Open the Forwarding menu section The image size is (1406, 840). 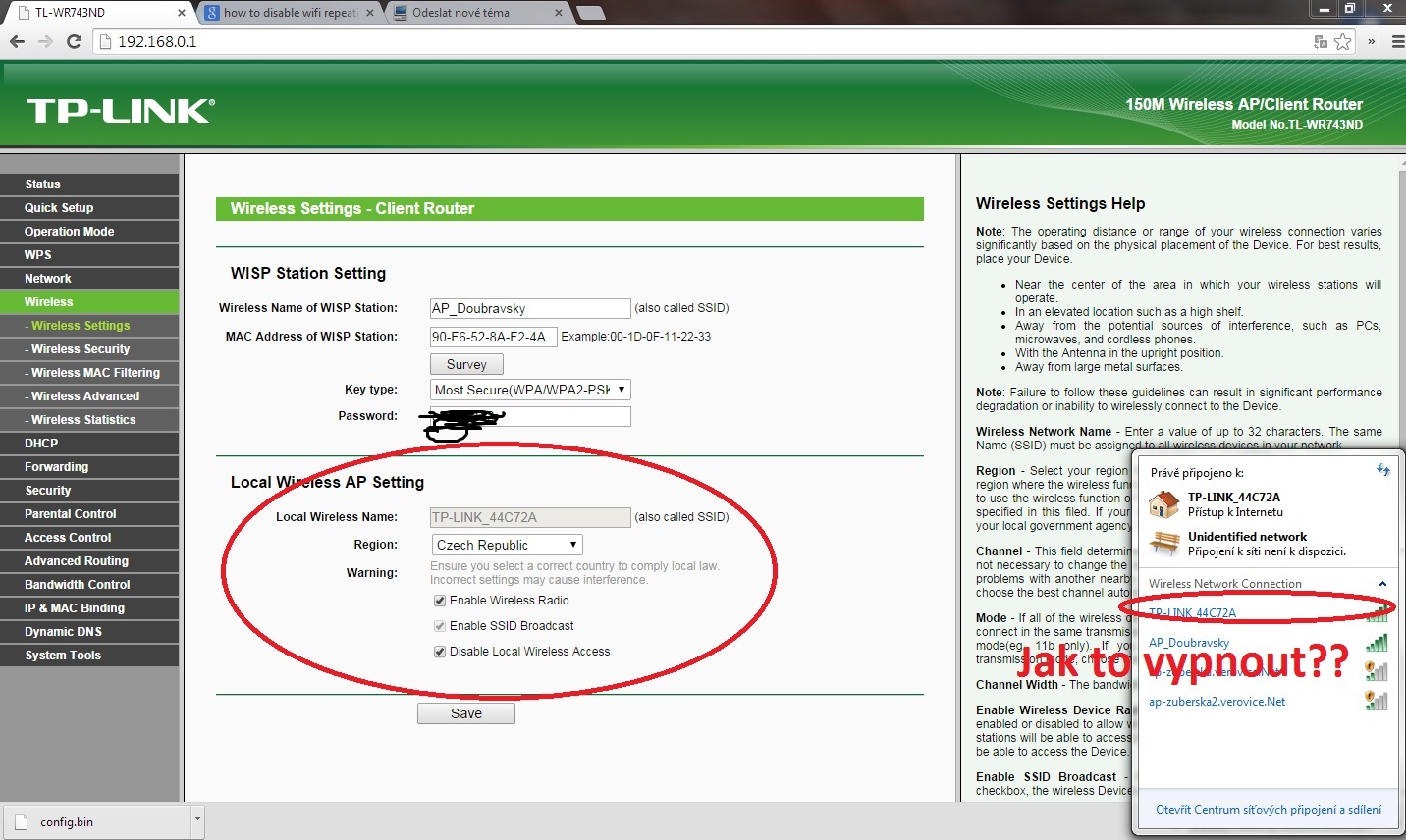tap(89, 467)
